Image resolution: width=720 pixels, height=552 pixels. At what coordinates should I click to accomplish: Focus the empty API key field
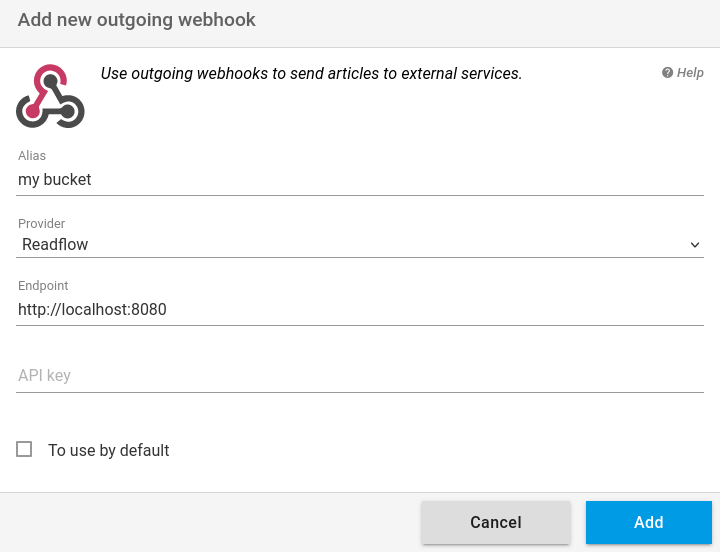[x=360, y=376]
